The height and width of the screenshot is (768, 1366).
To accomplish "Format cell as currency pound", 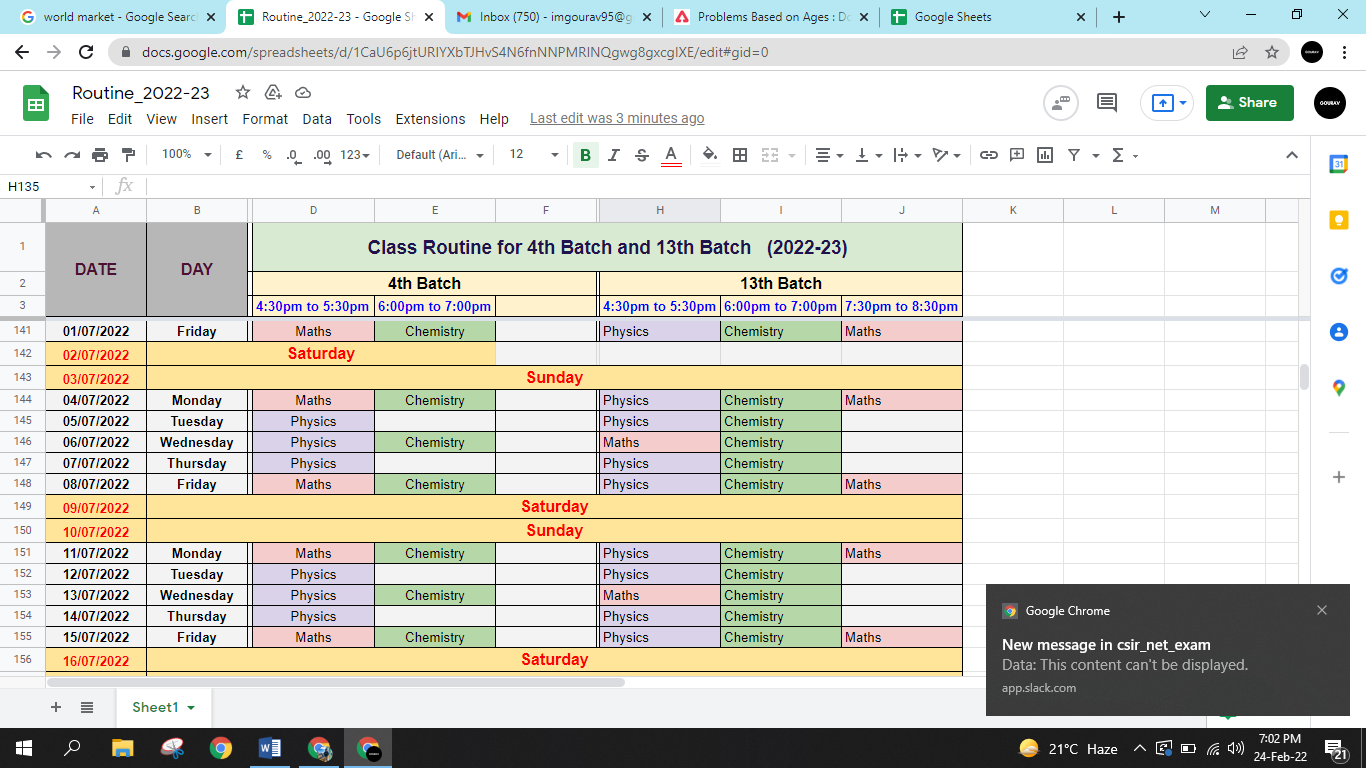I will click(x=239, y=155).
